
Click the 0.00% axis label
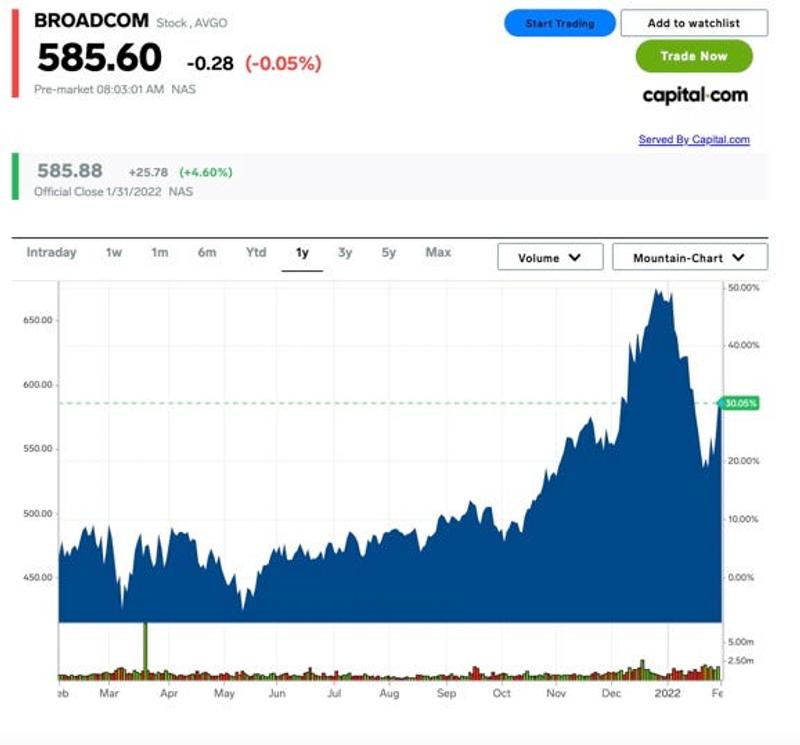[x=741, y=578]
